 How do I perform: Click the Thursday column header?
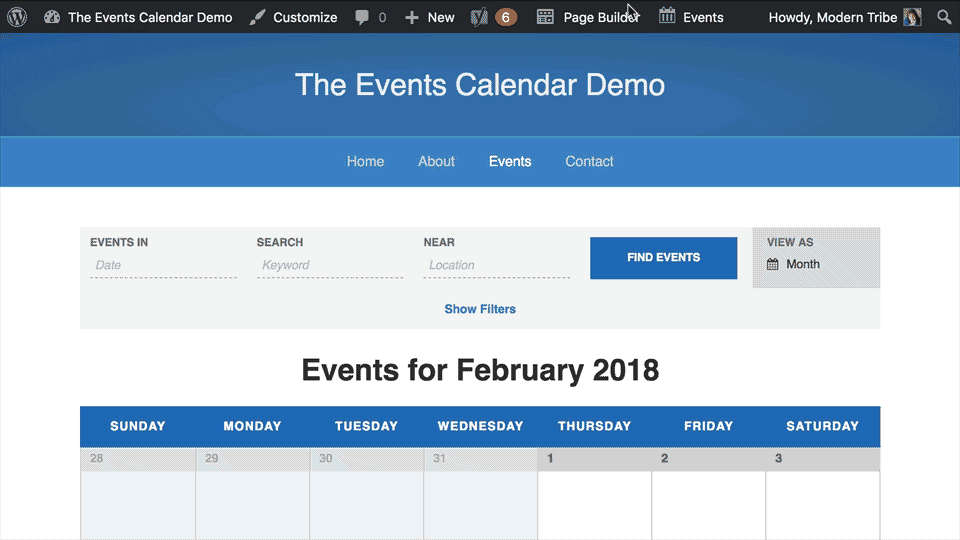pos(594,426)
